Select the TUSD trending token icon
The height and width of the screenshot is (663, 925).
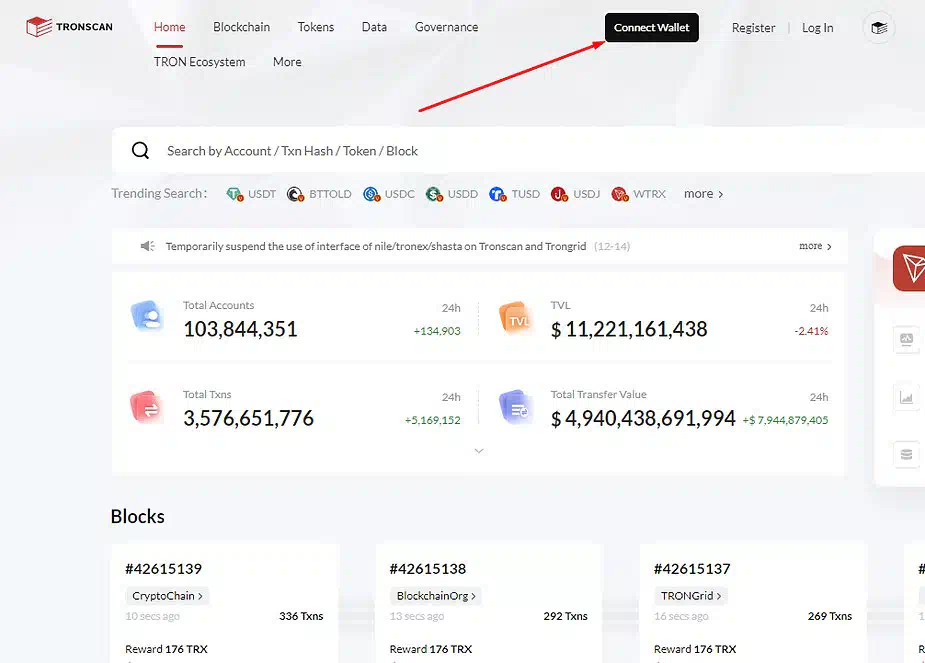coord(498,193)
